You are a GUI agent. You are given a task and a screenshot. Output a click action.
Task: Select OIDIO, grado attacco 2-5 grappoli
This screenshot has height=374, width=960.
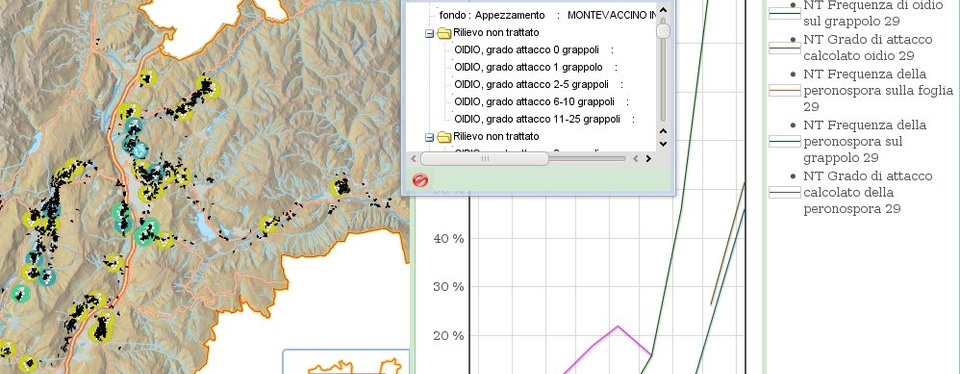click(x=531, y=84)
